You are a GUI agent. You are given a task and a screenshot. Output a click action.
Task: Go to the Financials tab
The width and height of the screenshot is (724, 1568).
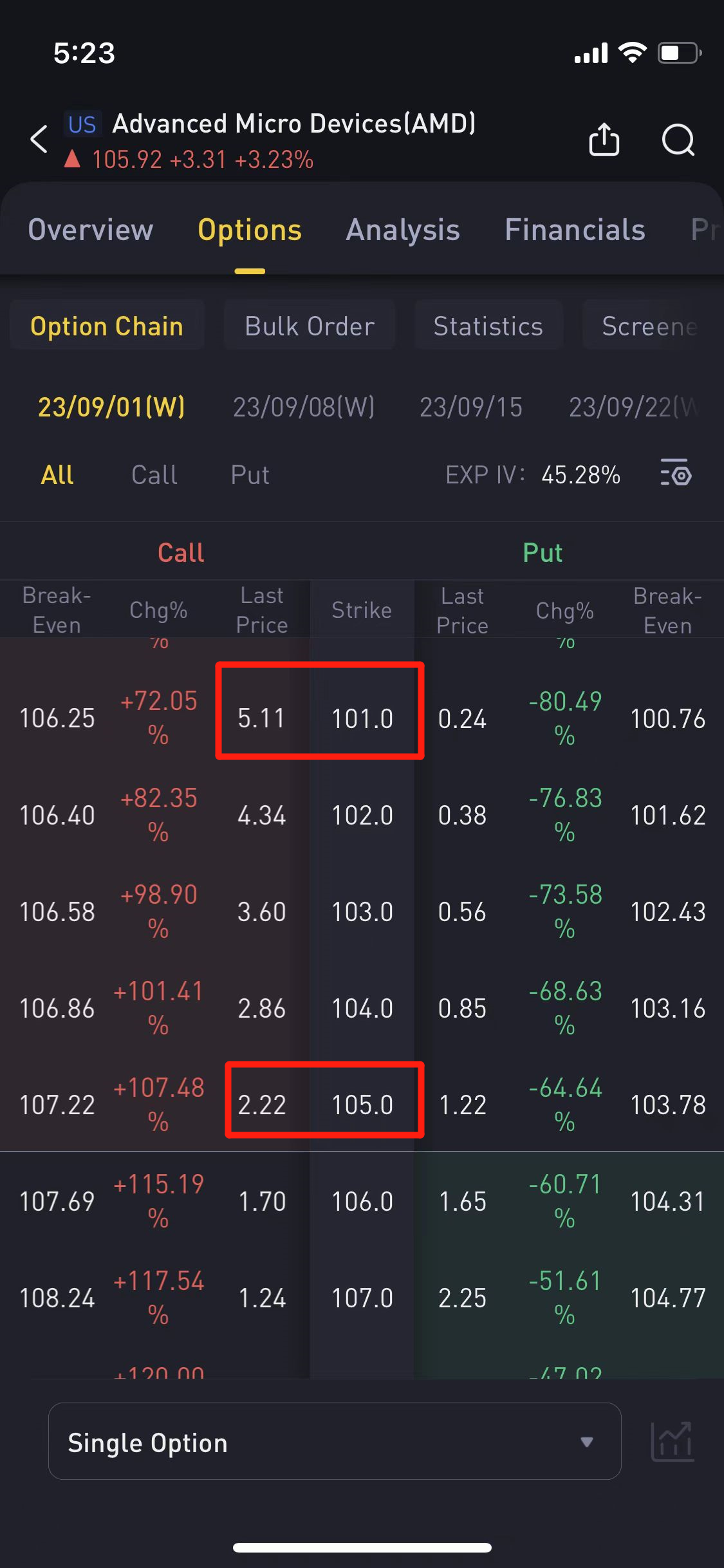[x=575, y=230]
